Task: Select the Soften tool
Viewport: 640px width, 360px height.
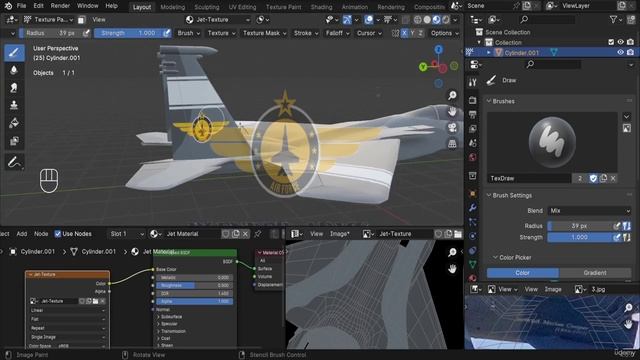Action: pos(14,70)
